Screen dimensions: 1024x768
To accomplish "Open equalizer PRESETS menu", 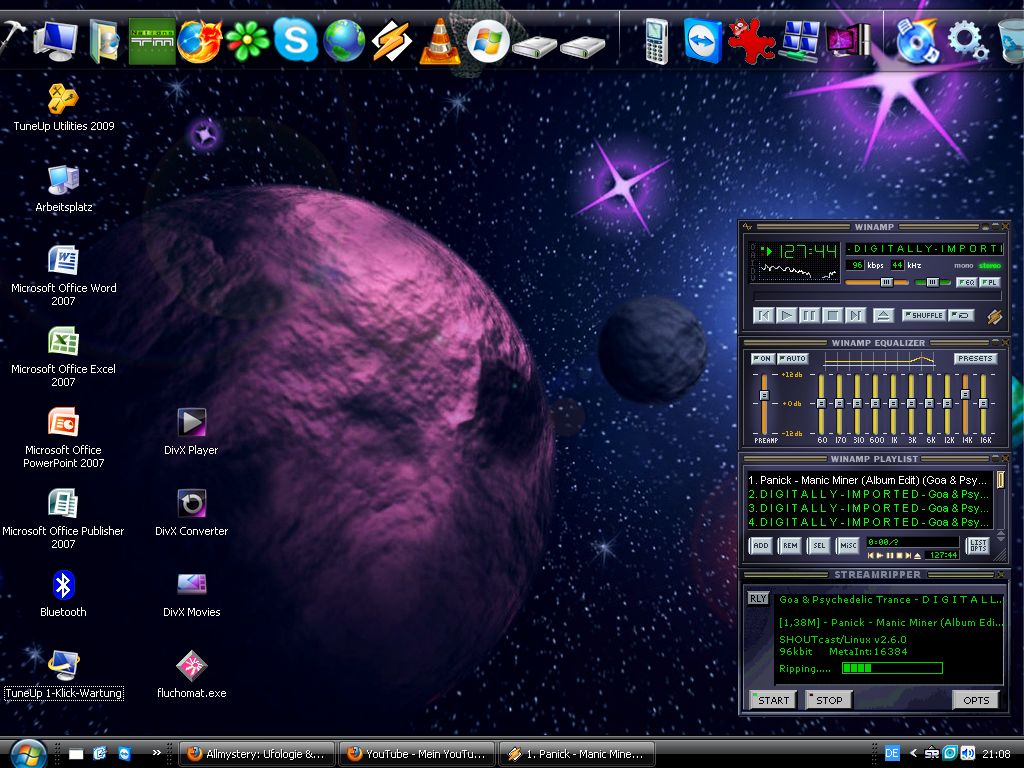I will pos(975,359).
